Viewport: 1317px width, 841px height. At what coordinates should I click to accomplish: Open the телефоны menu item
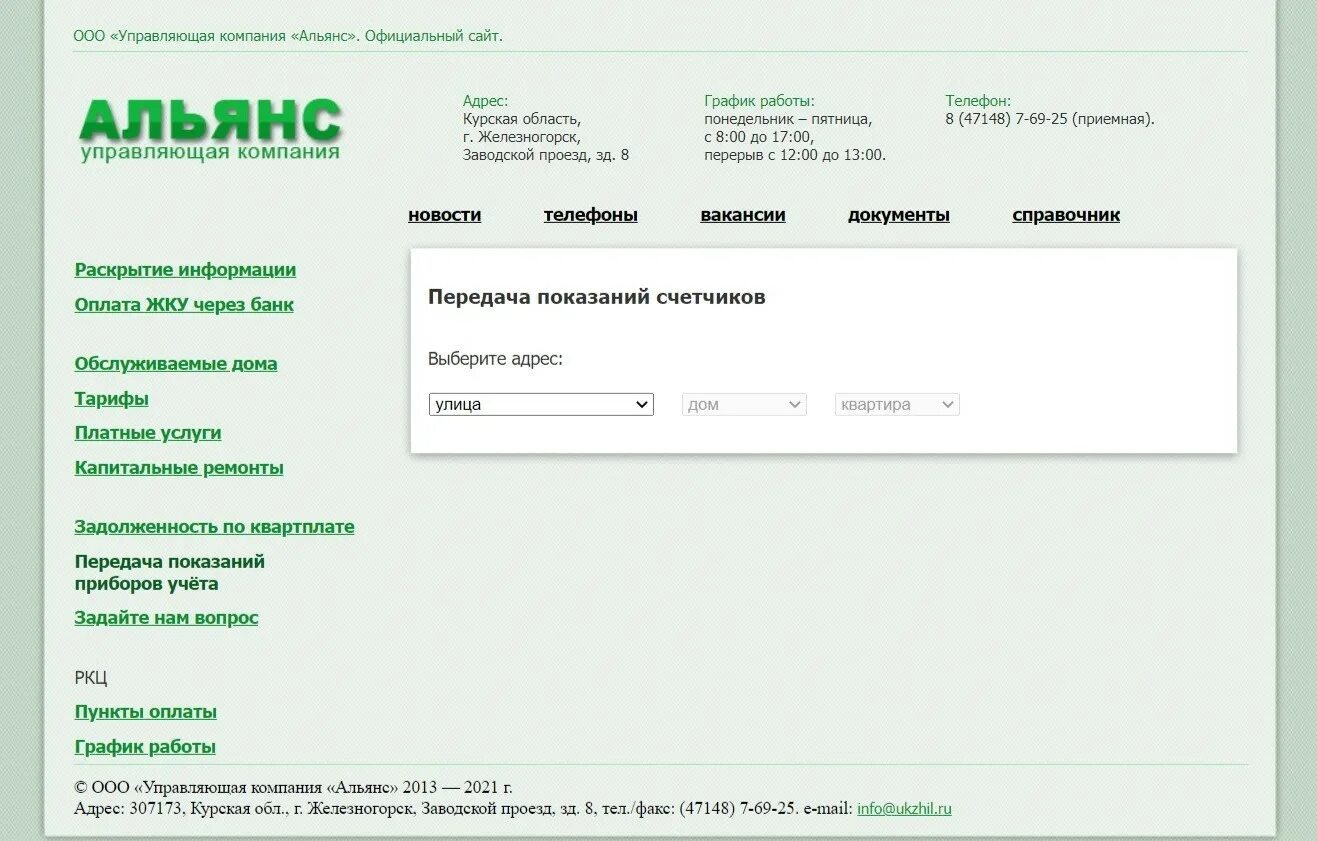591,215
